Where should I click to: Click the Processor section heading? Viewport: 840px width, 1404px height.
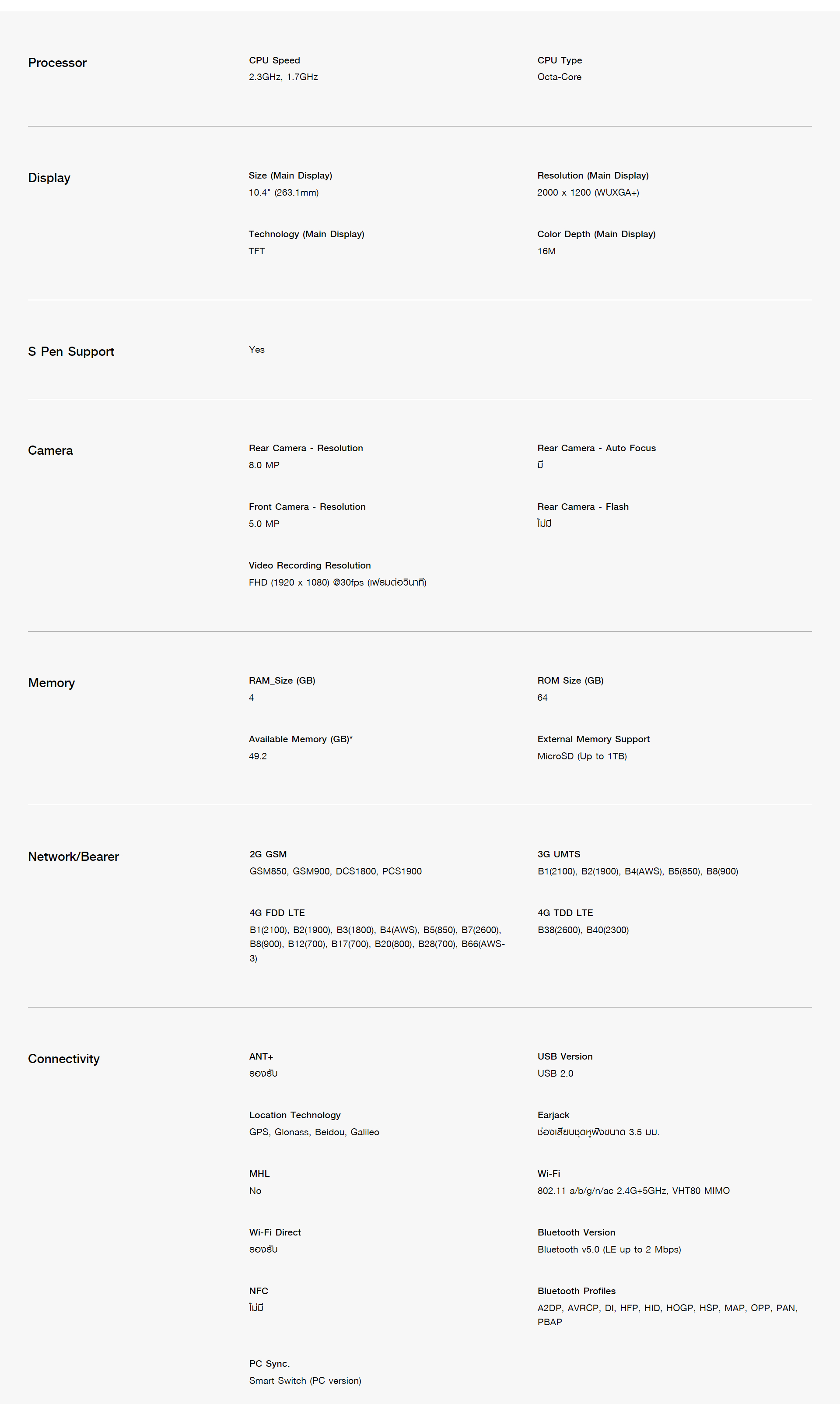point(57,63)
